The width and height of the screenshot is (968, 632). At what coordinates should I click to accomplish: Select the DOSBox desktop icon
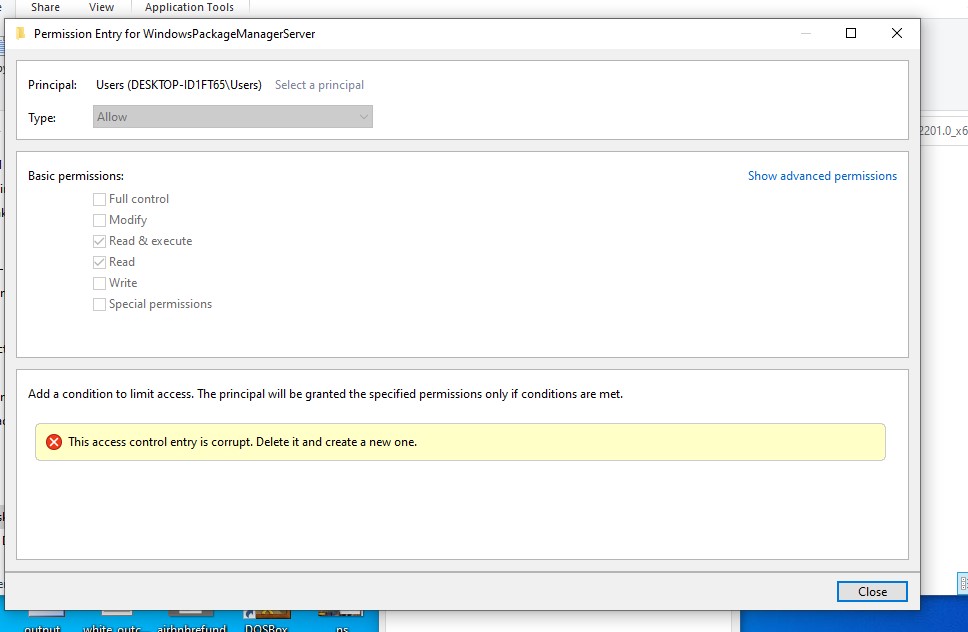[x=266, y=622]
